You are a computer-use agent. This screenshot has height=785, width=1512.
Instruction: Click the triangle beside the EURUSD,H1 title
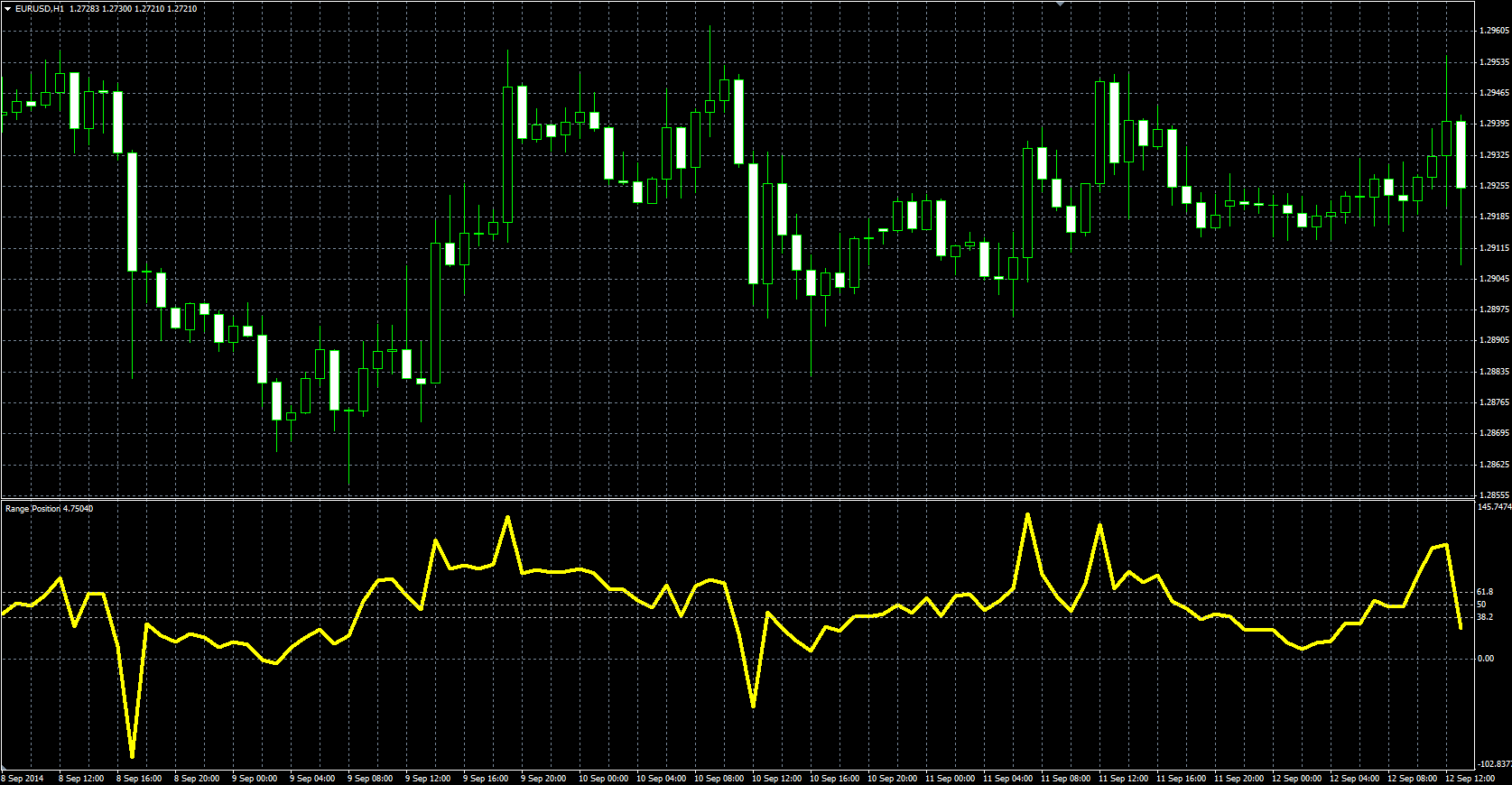[x=7, y=8]
